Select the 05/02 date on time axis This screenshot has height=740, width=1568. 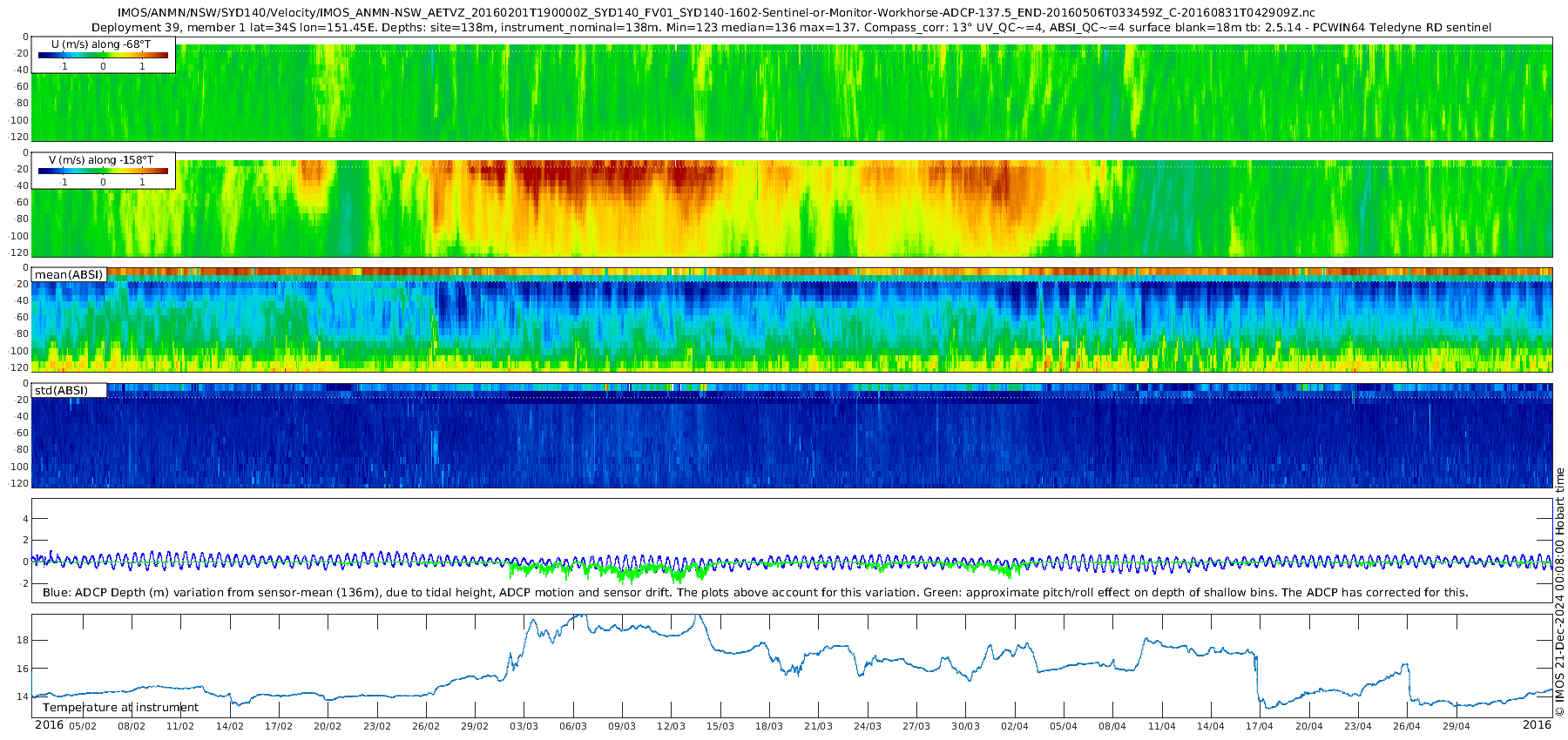[83, 726]
